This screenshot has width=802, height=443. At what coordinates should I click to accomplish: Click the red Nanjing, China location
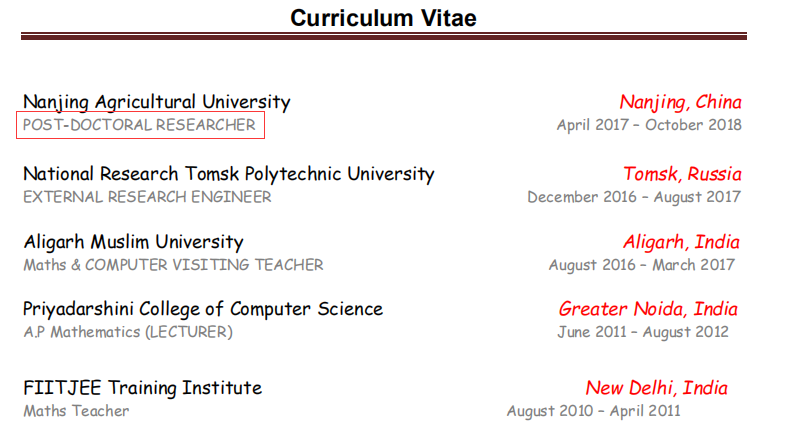[680, 102]
